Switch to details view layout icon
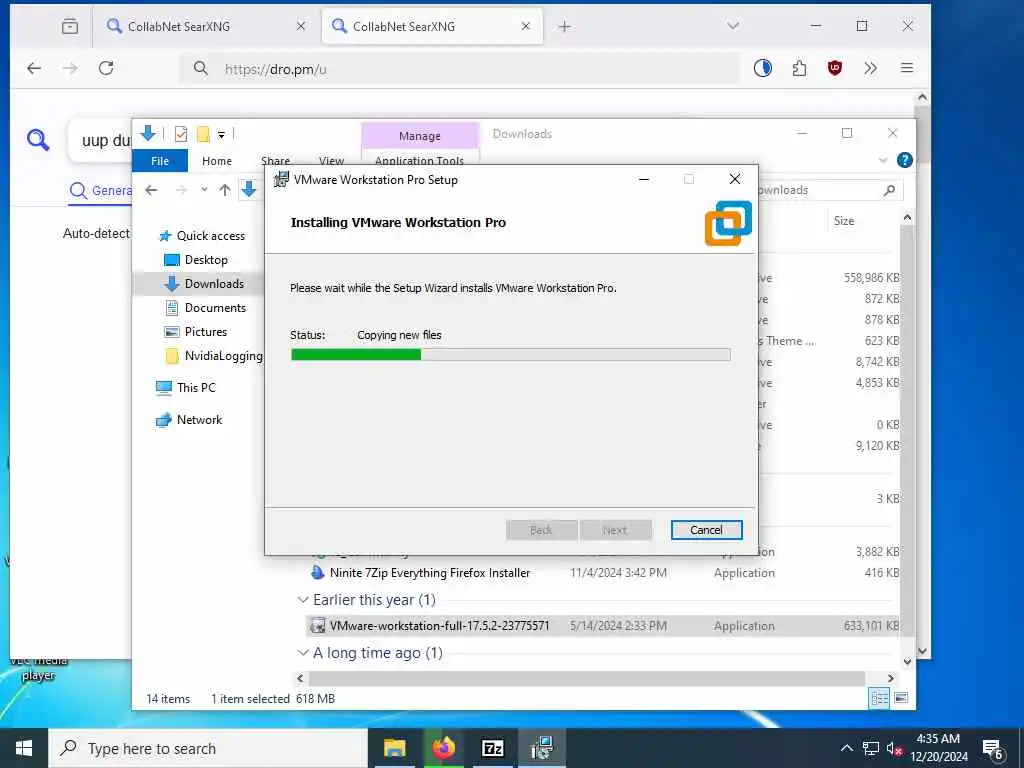 [x=879, y=698]
